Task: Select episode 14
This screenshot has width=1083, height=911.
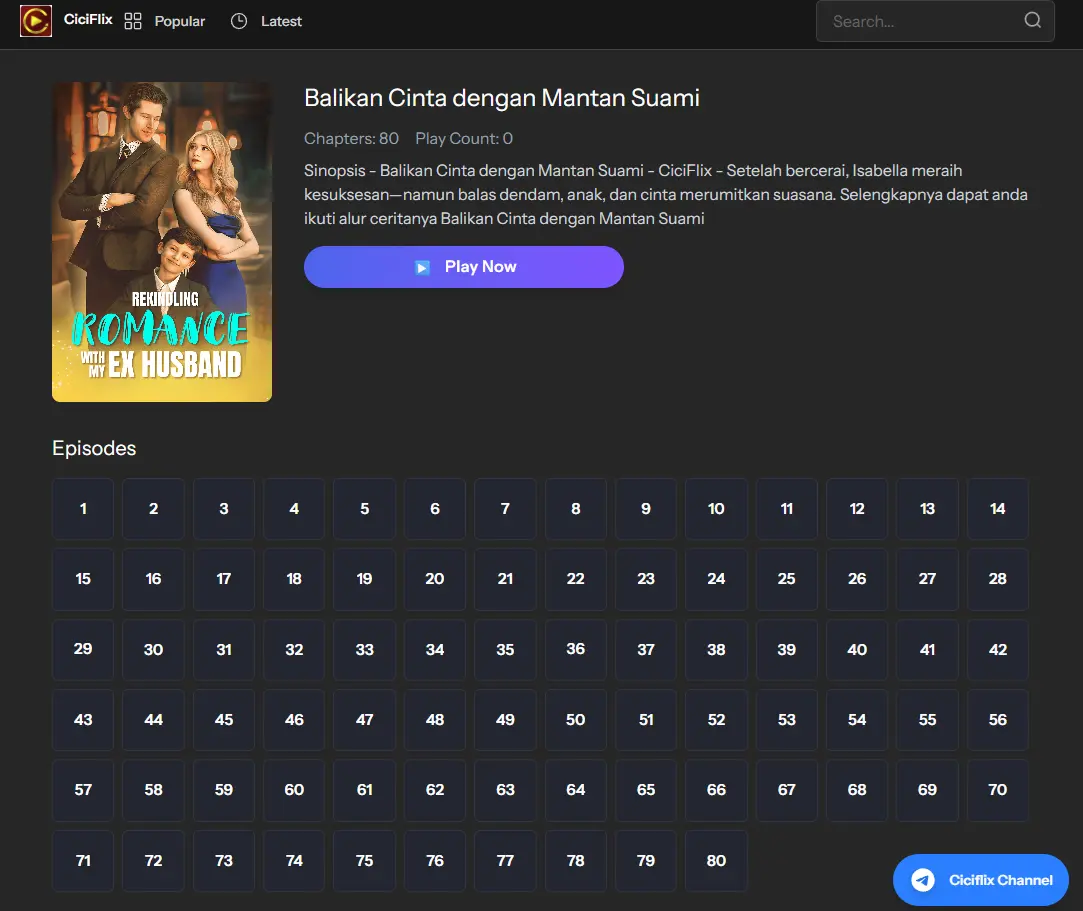Action: tap(997, 509)
